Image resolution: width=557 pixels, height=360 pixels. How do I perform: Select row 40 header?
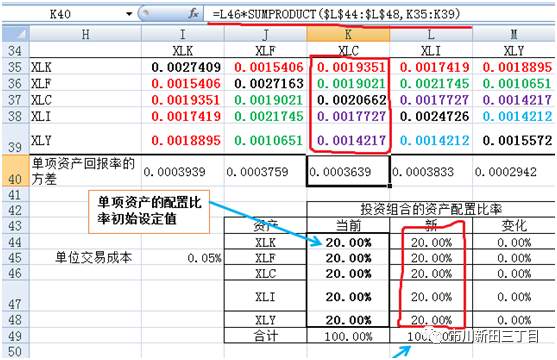pyautogui.click(x=15, y=171)
